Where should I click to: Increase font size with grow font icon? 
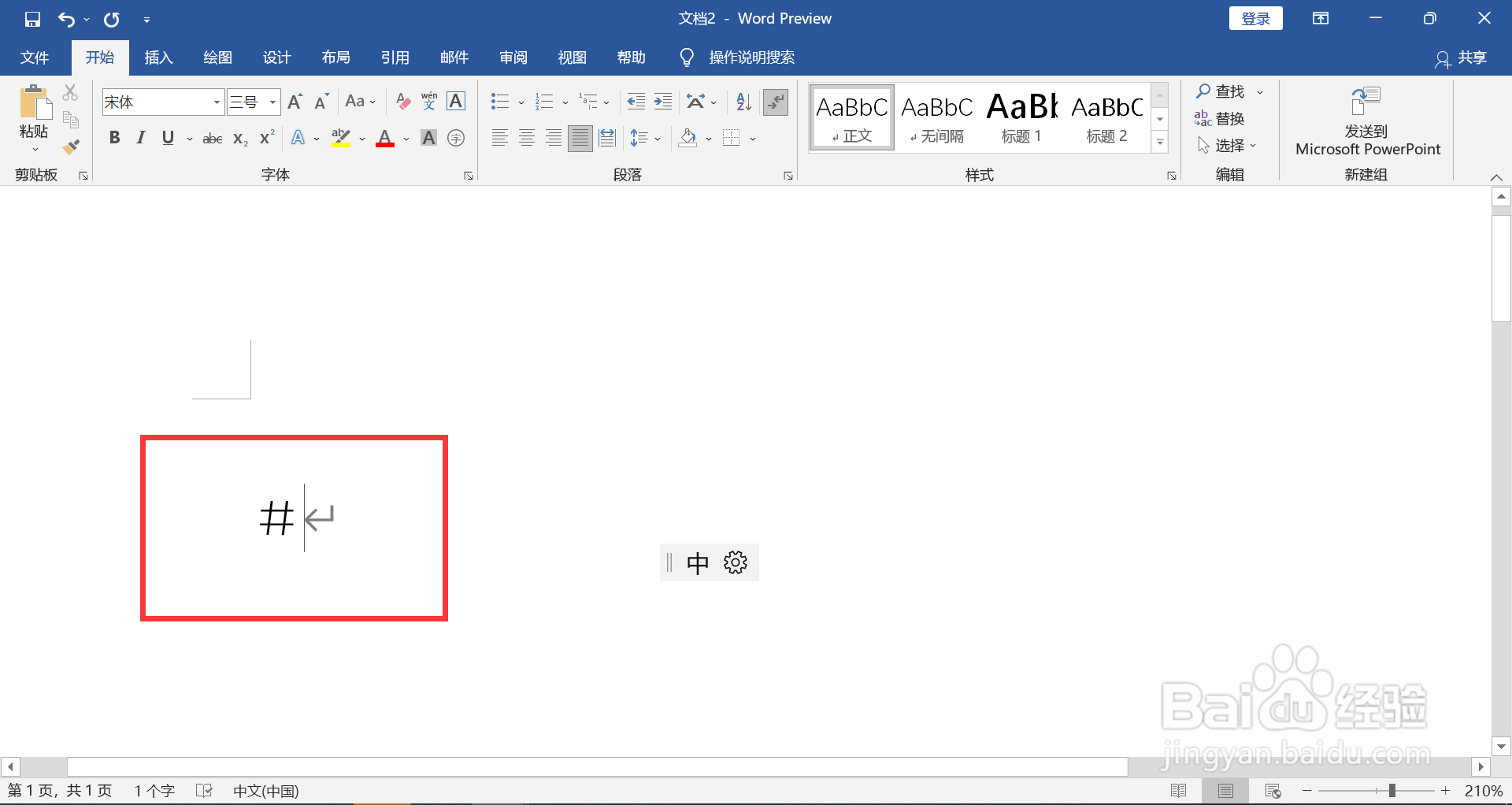[x=295, y=102]
